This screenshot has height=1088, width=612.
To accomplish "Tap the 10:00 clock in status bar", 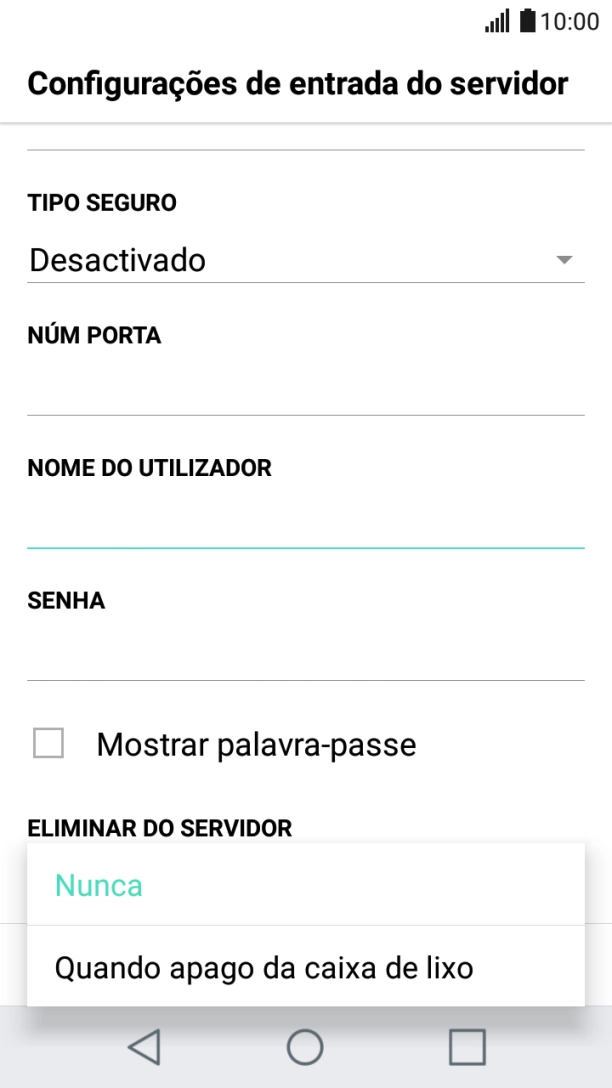I will point(566,18).
